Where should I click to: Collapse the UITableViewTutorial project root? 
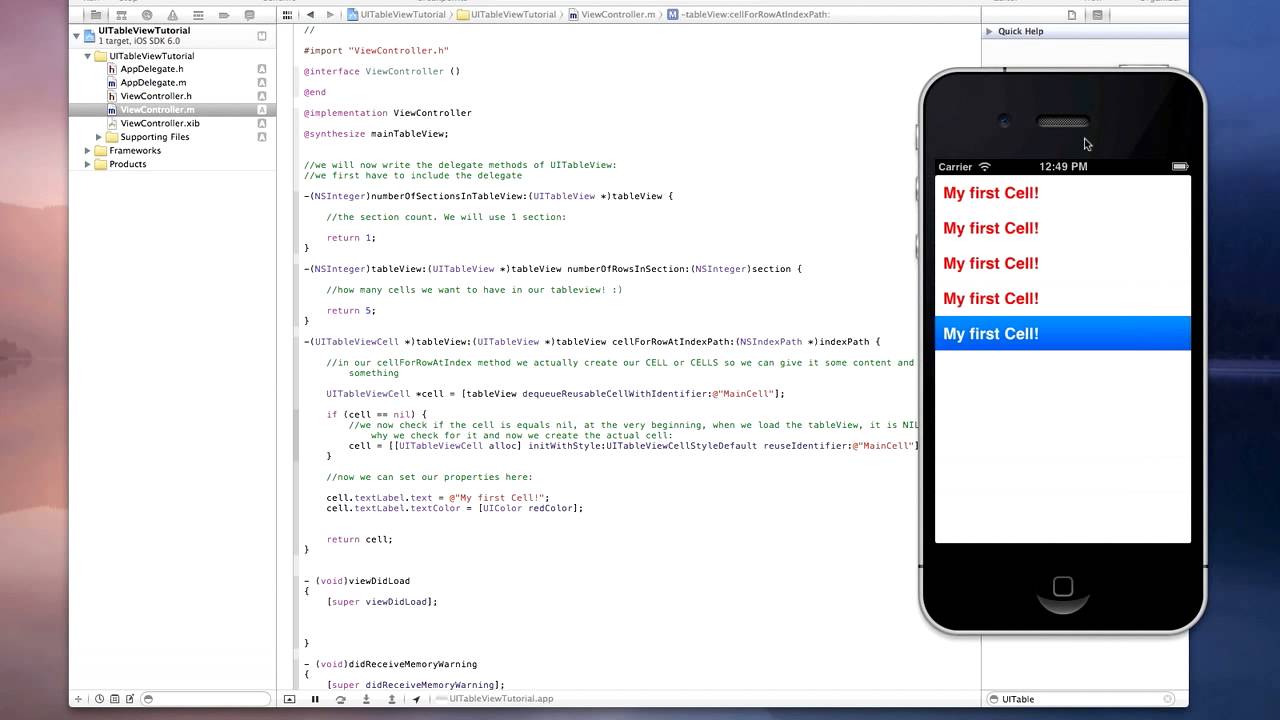coord(76,35)
